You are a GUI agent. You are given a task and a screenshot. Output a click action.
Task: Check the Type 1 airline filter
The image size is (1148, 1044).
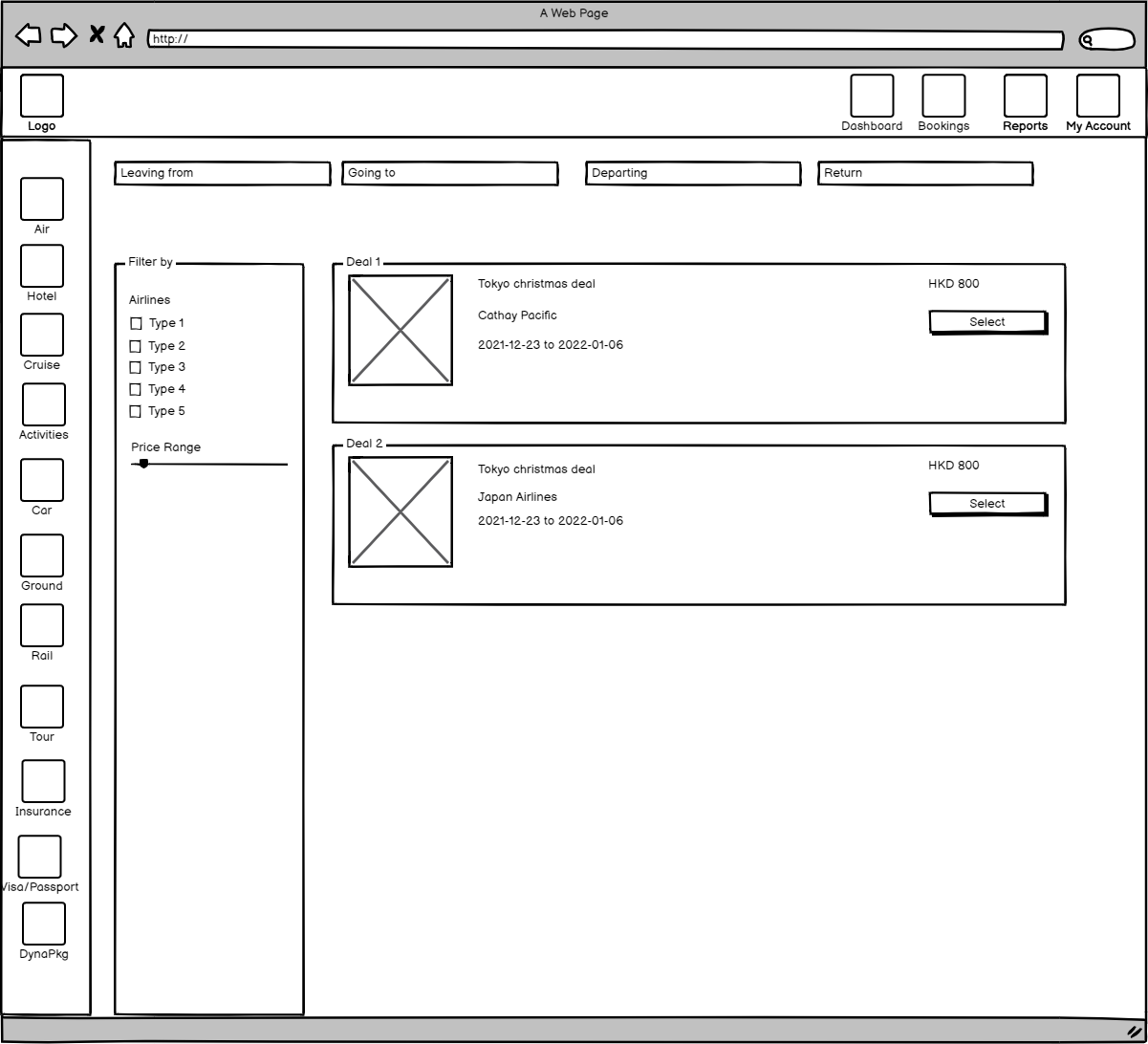point(136,324)
